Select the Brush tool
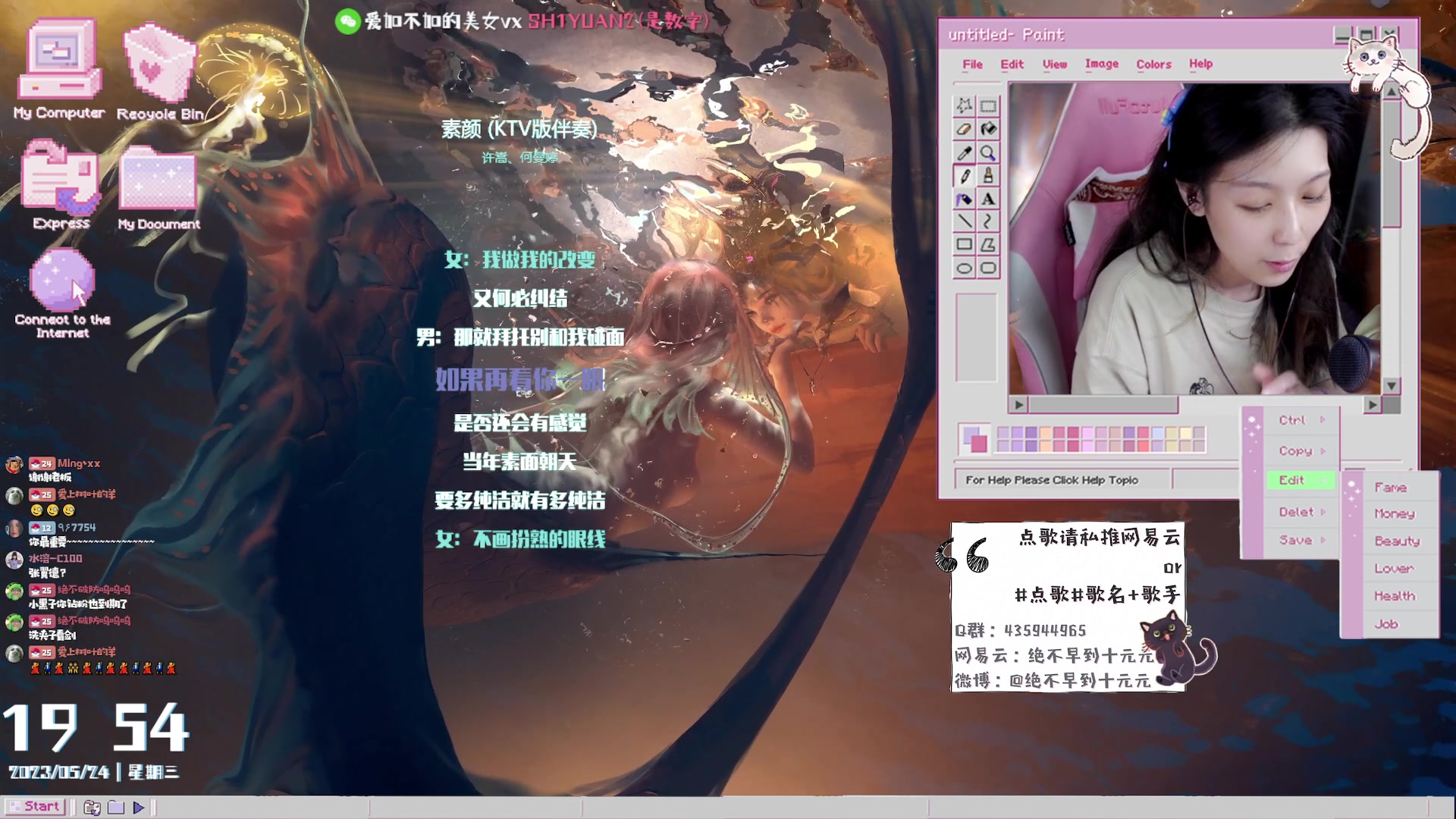 [988, 176]
